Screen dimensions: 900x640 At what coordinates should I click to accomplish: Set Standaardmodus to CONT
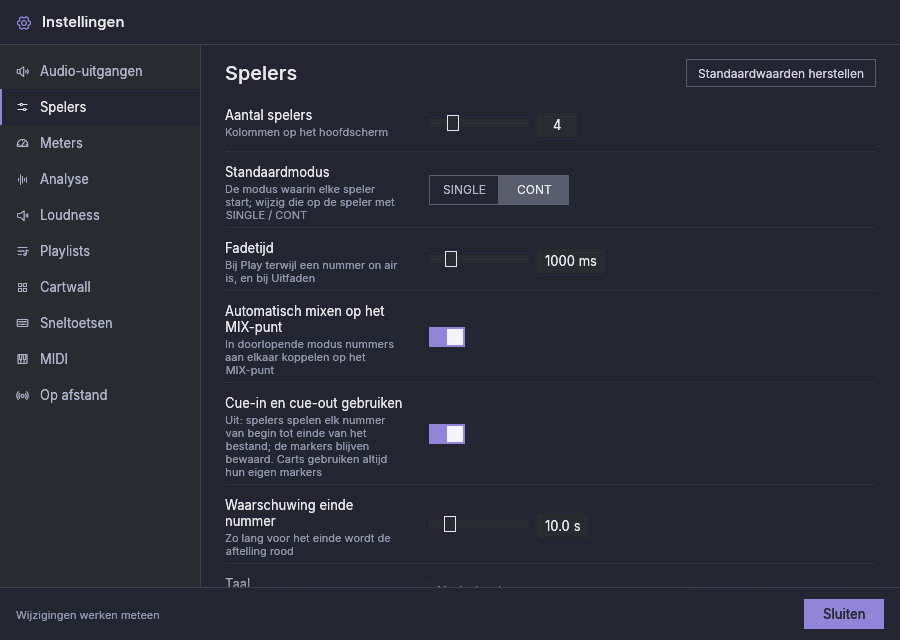[x=534, y=190]
